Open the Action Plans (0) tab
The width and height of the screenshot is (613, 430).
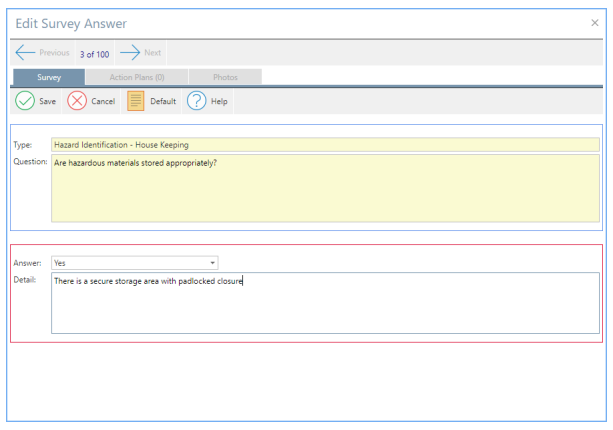(x=136, y=77)
